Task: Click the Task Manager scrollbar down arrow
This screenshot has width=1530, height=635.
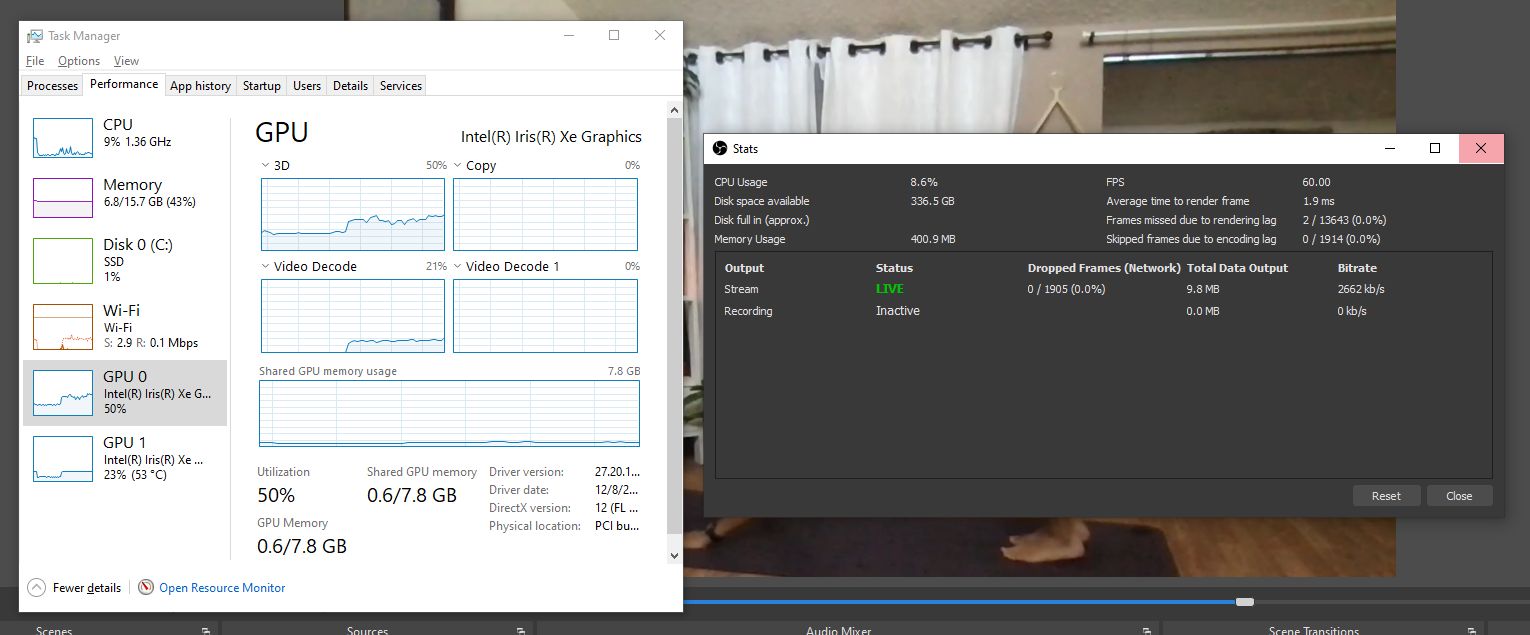Action: (675, 555)
